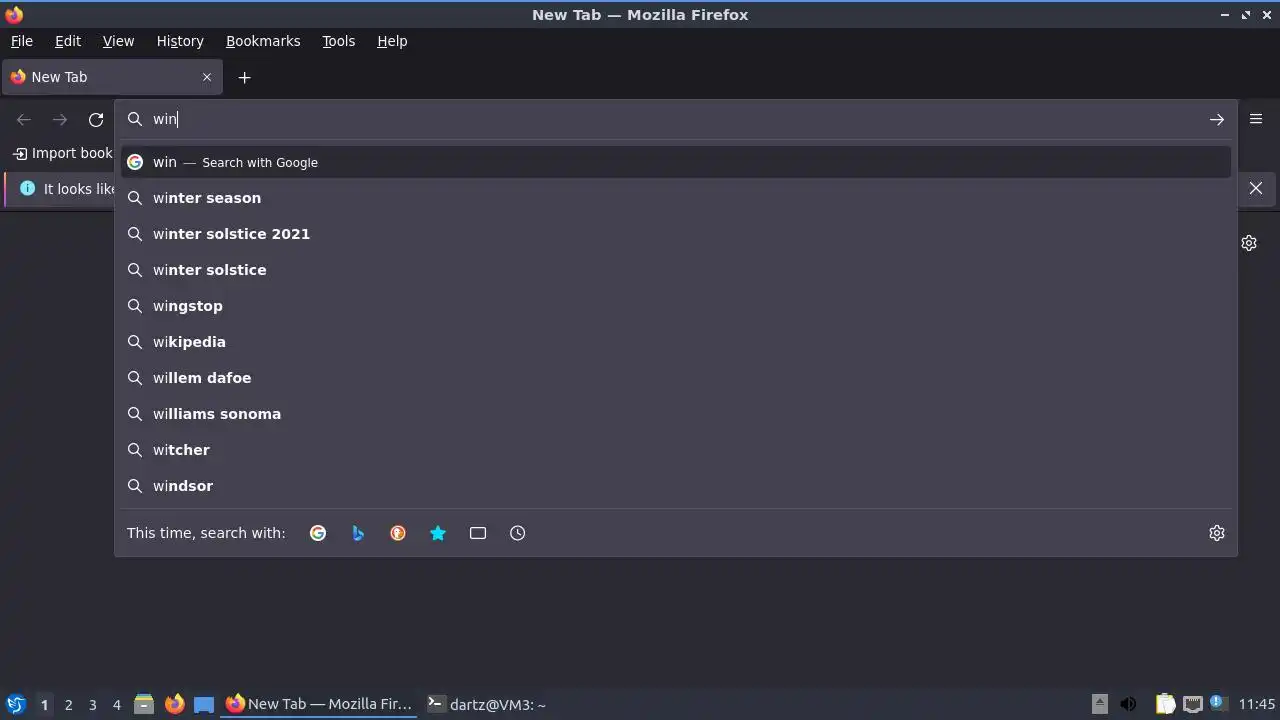Viewport: 1280px width, 720px height.
Task: Search this time with DuckDuckGo icon
Action: point(398,533)
